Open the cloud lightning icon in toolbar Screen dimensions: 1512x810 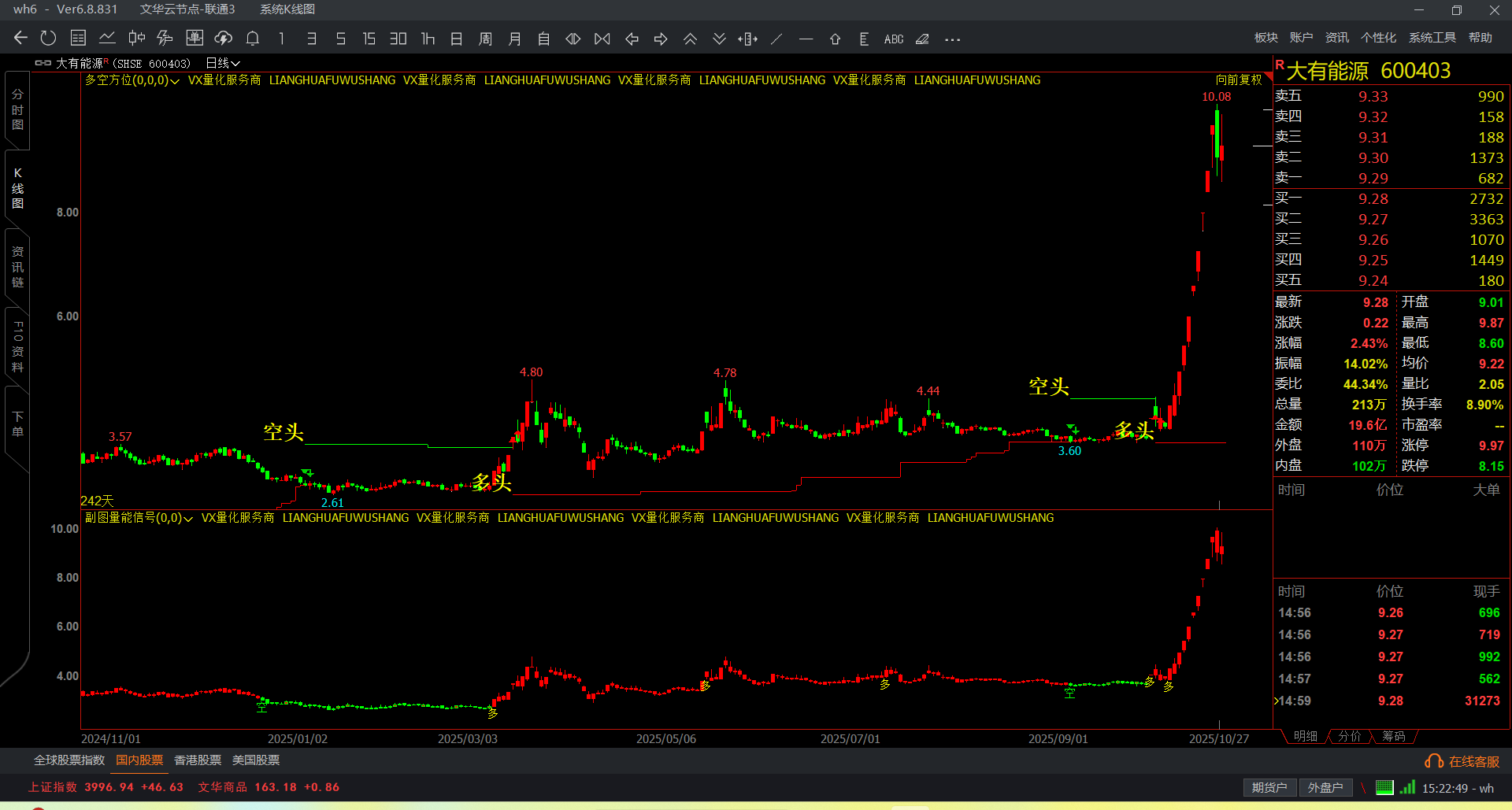coord(224,39)
